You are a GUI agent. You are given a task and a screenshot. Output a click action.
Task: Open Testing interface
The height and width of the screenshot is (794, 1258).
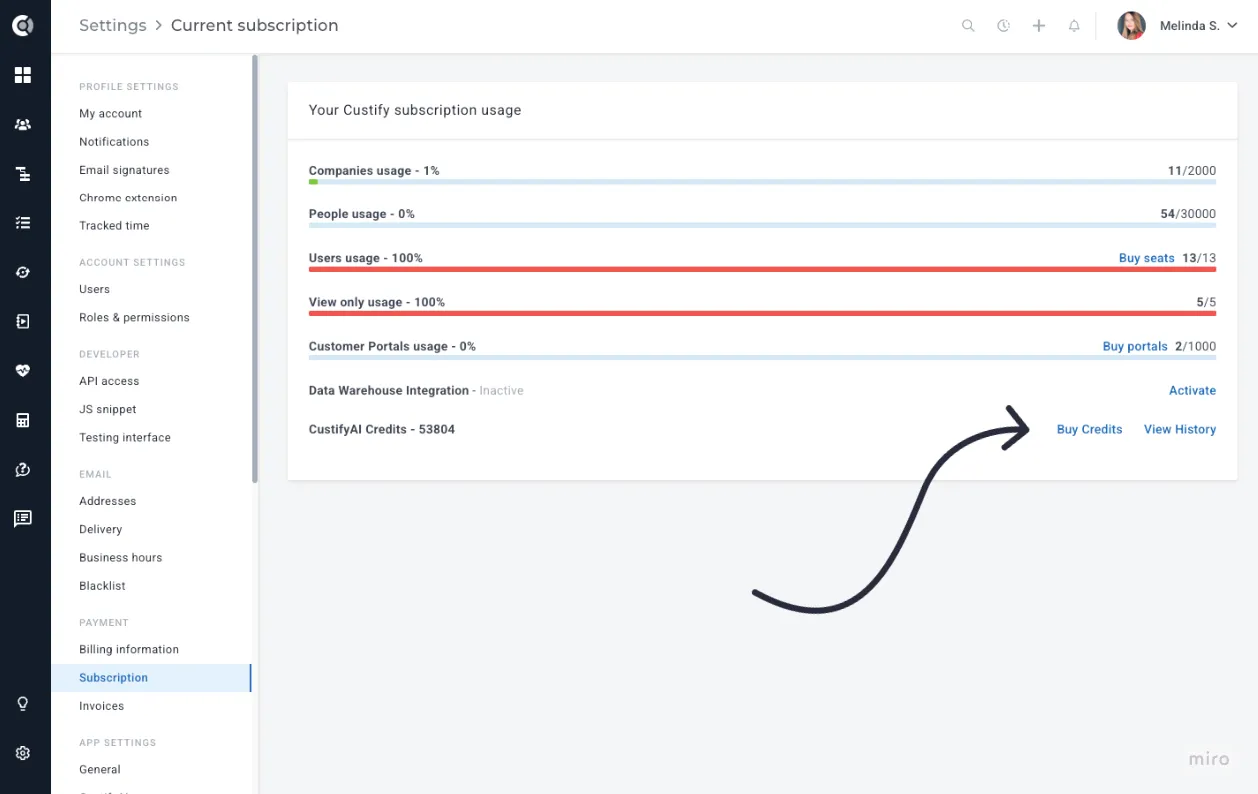(x=125, y=438)
